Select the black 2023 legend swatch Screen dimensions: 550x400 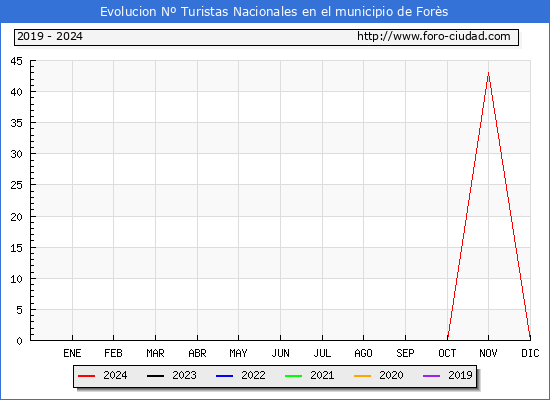click(x=155, y=376)
